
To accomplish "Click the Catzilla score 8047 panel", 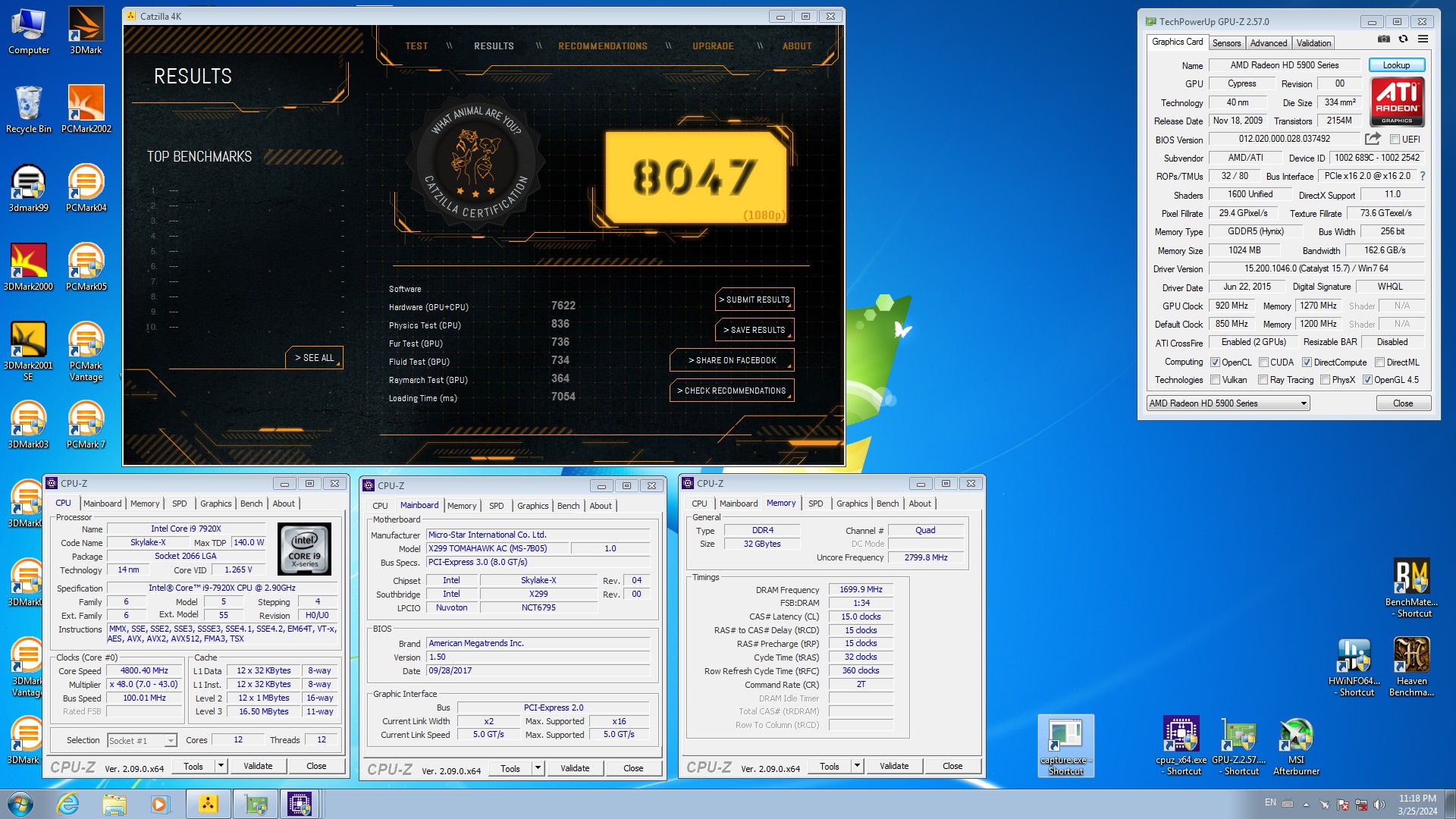I will tap(696, 178).
